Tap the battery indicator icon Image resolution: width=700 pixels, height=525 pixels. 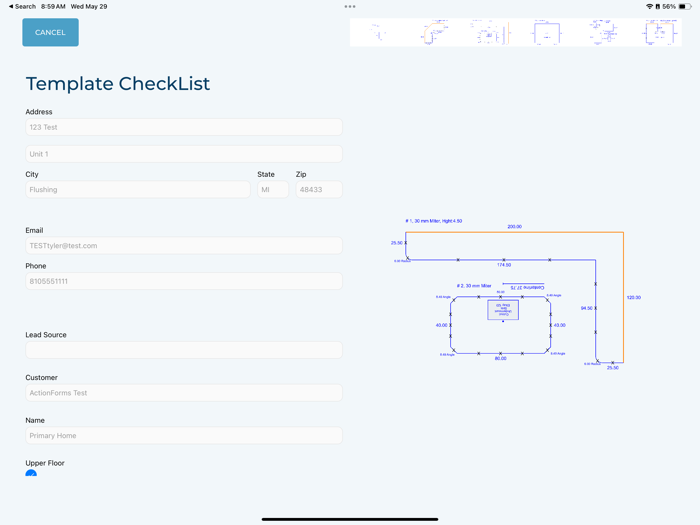pos(685,6)
